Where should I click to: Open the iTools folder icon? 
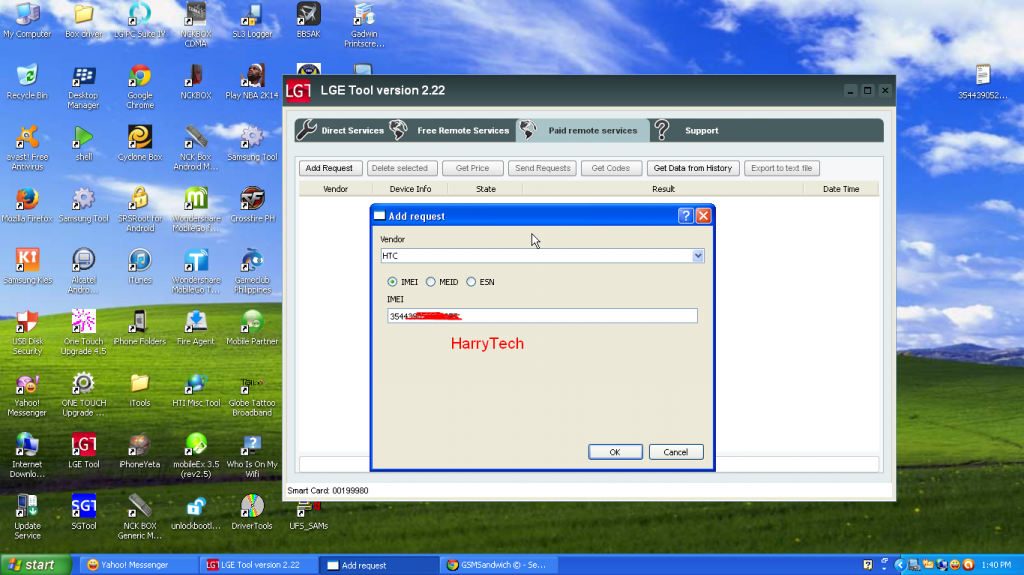pos(140,389)
